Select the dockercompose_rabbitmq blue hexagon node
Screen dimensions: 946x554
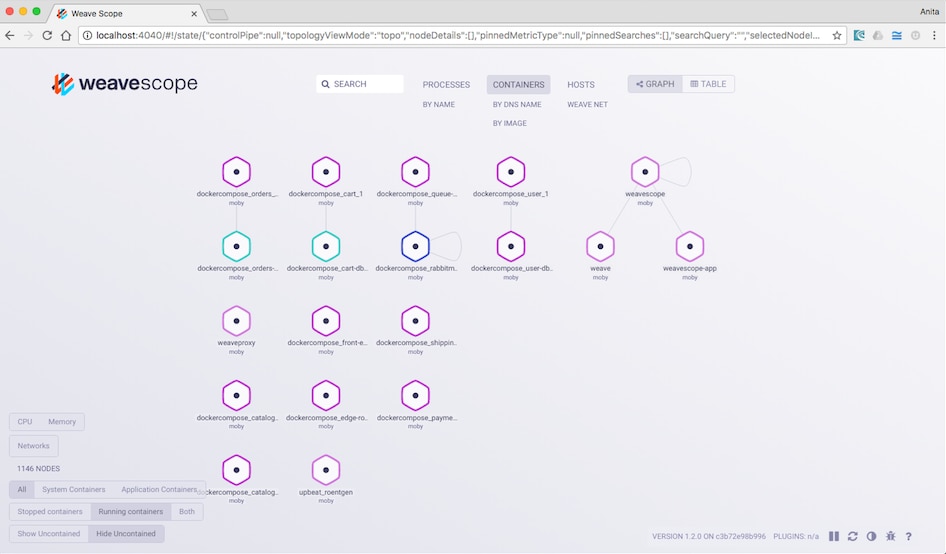[x=415, y=246]
